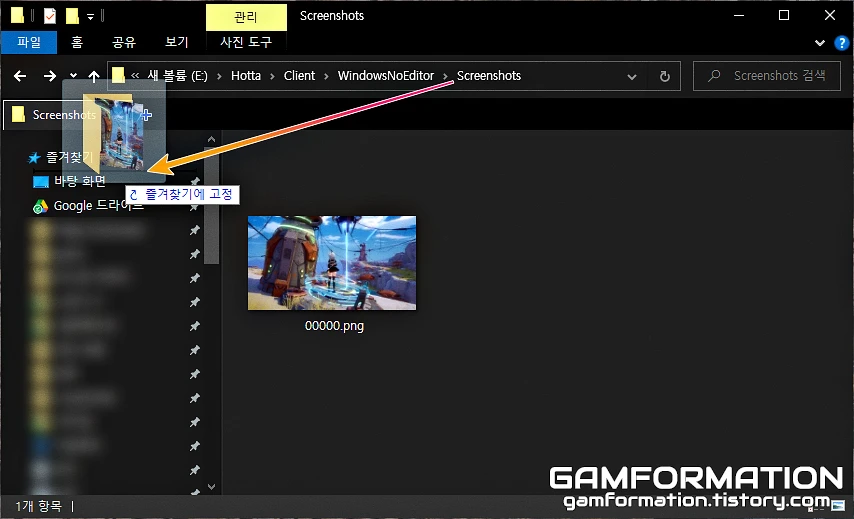Select 즐겨찾기 in navigation pane
This screenshot has width=854, height=519.
(69, 157)
